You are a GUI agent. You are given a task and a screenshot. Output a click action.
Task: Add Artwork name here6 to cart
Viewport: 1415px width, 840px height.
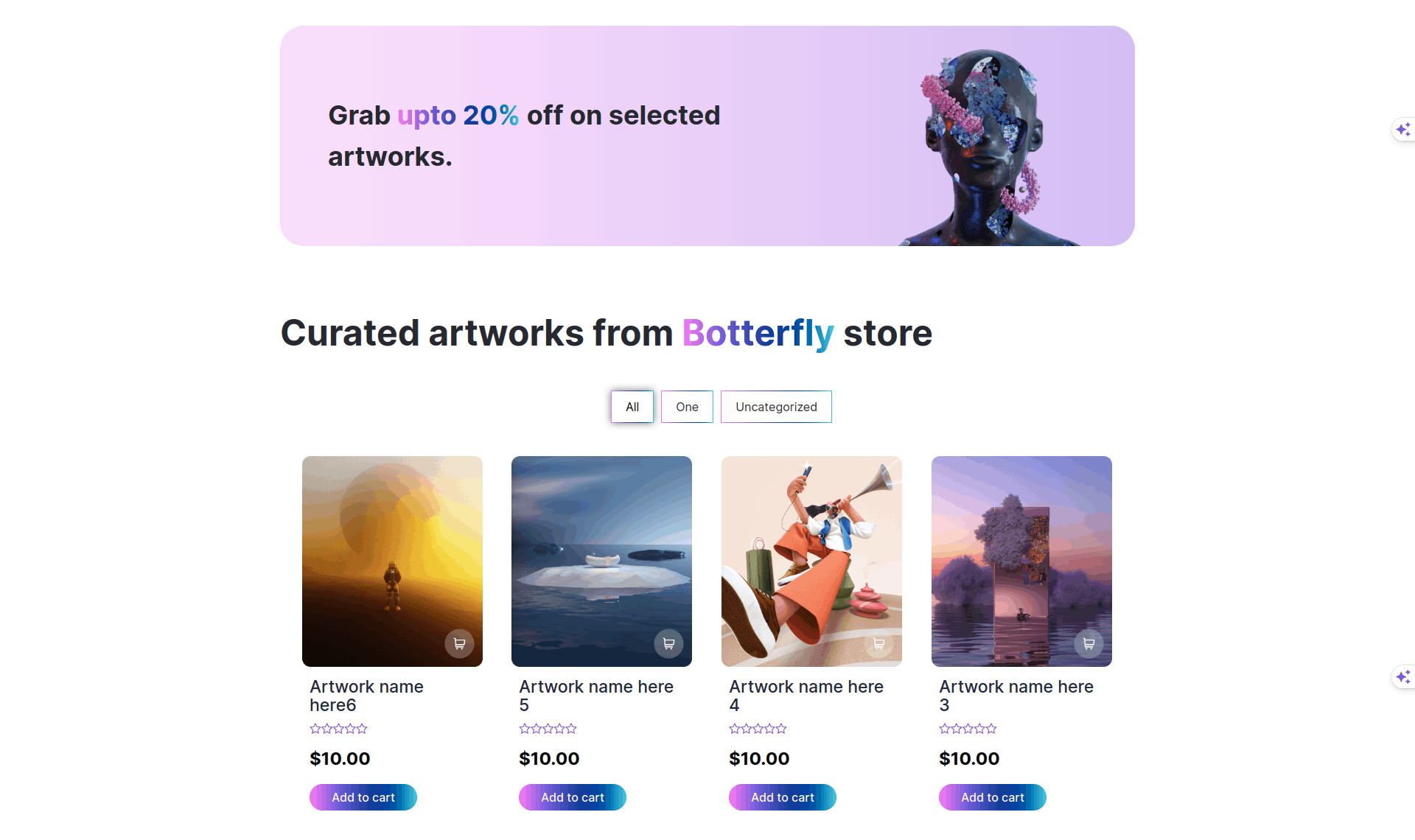point(363,797)
